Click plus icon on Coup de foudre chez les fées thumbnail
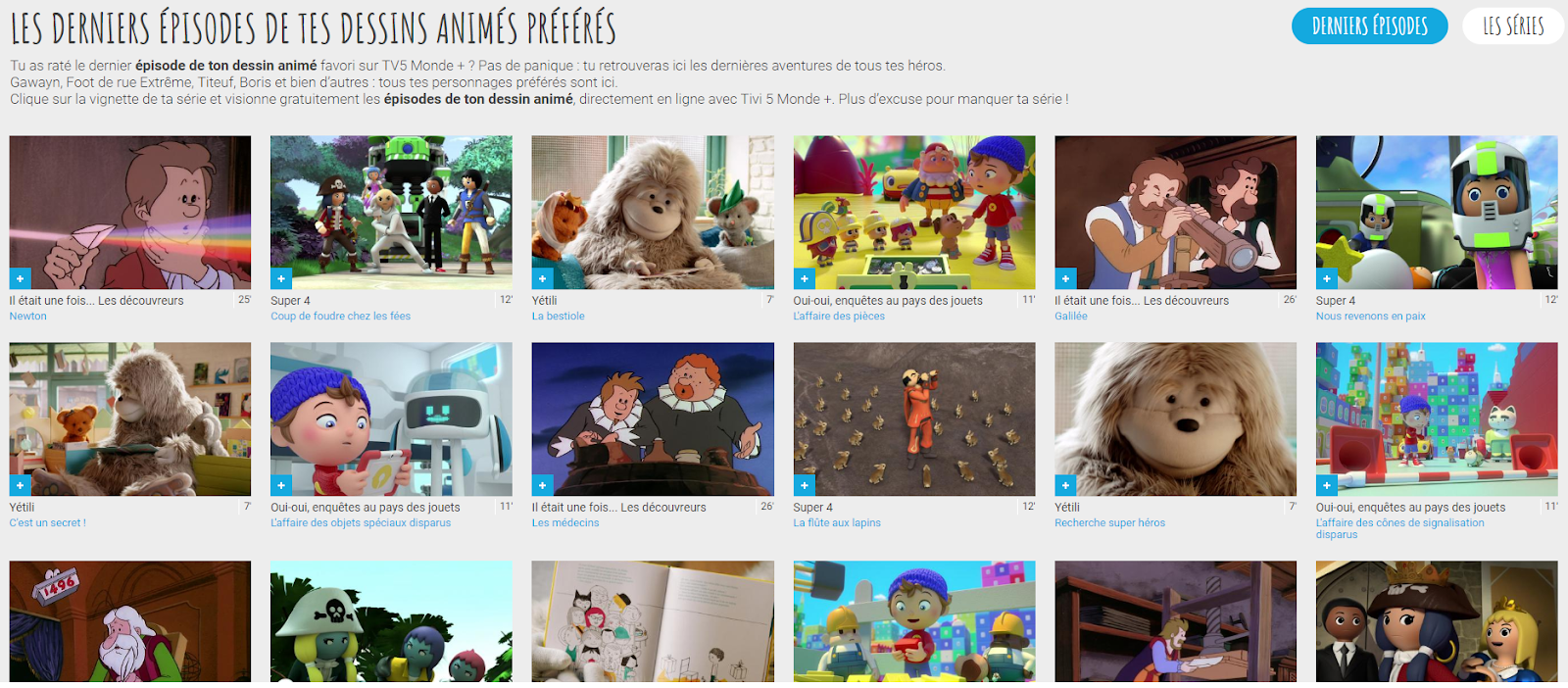 281,278
